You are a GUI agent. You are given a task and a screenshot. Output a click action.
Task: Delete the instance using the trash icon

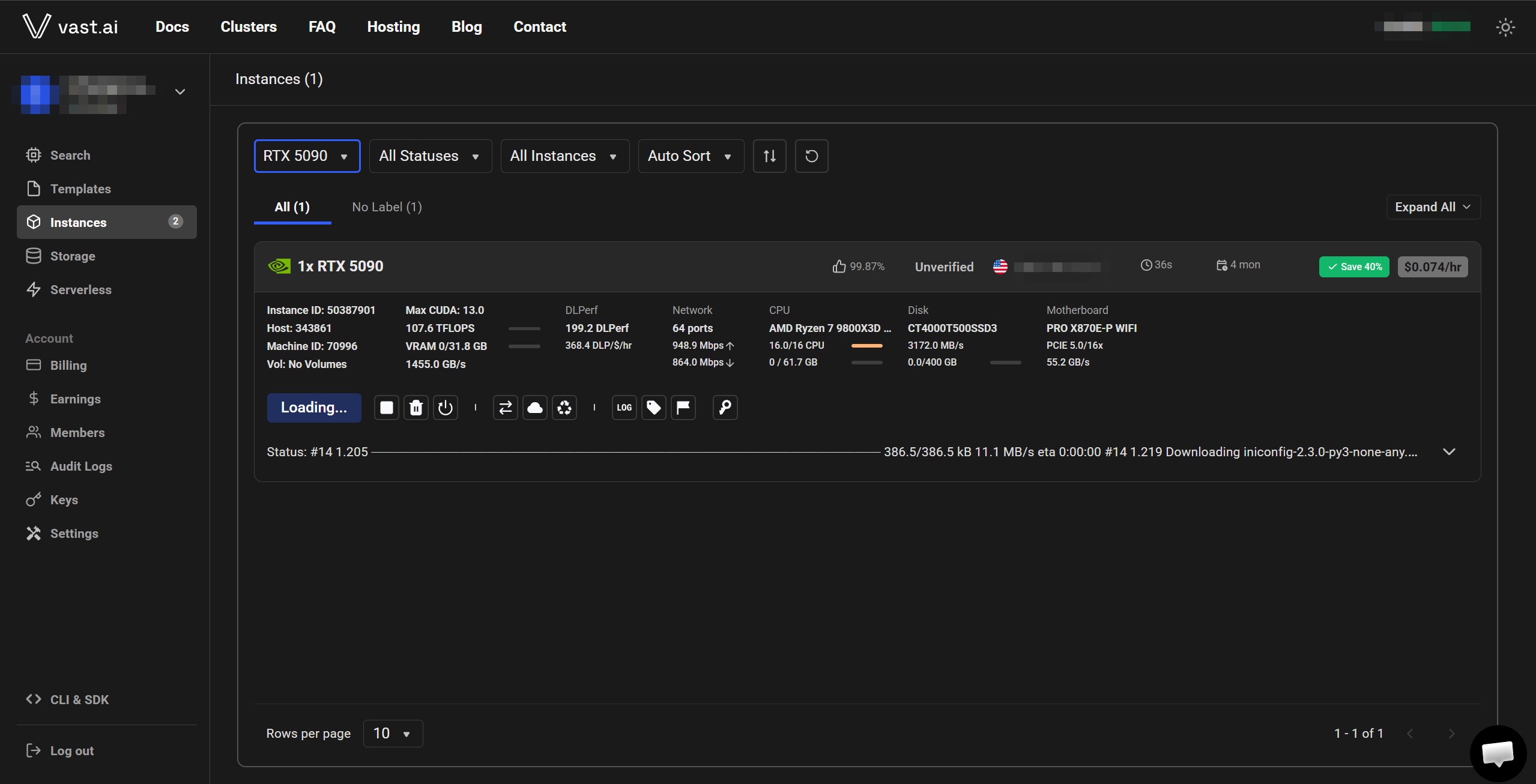click(416, 408)
